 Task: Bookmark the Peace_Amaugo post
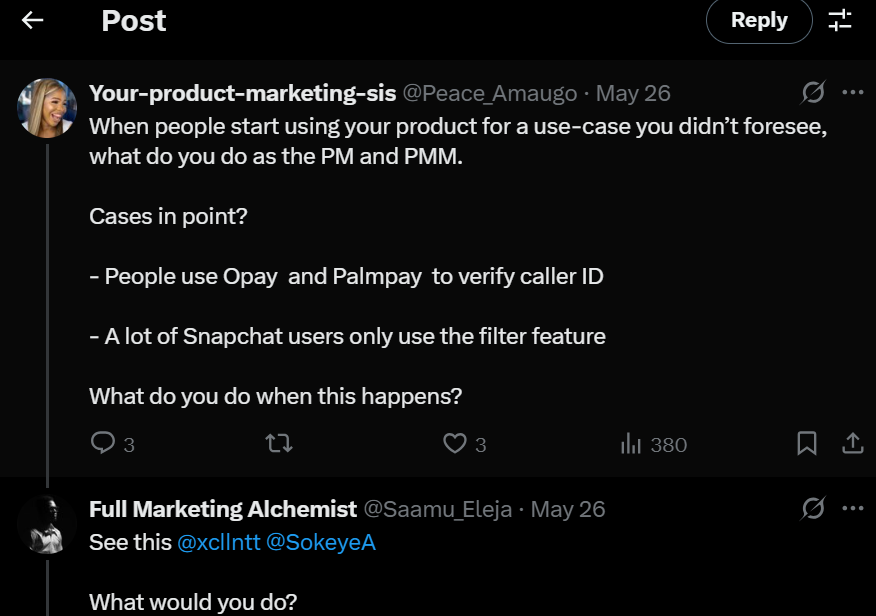807,443
